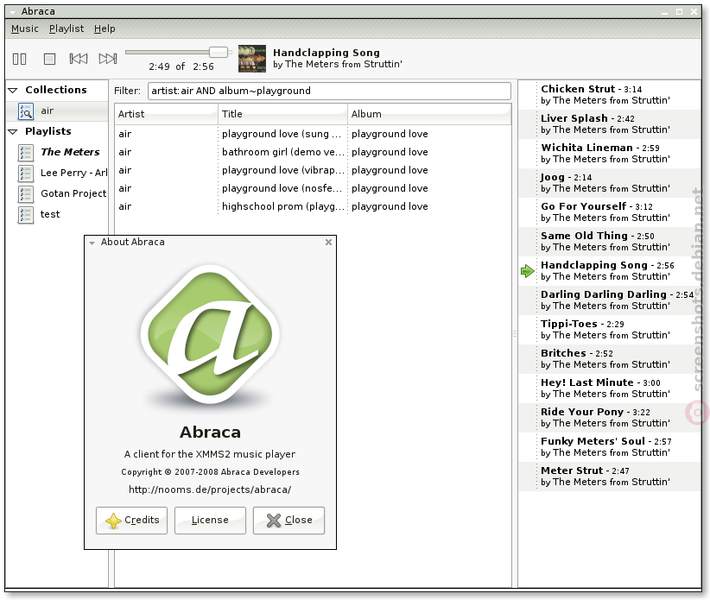This screenshot has width=710, height=600.
Task: Click the test playlist icon
Action: click(26, 215)
